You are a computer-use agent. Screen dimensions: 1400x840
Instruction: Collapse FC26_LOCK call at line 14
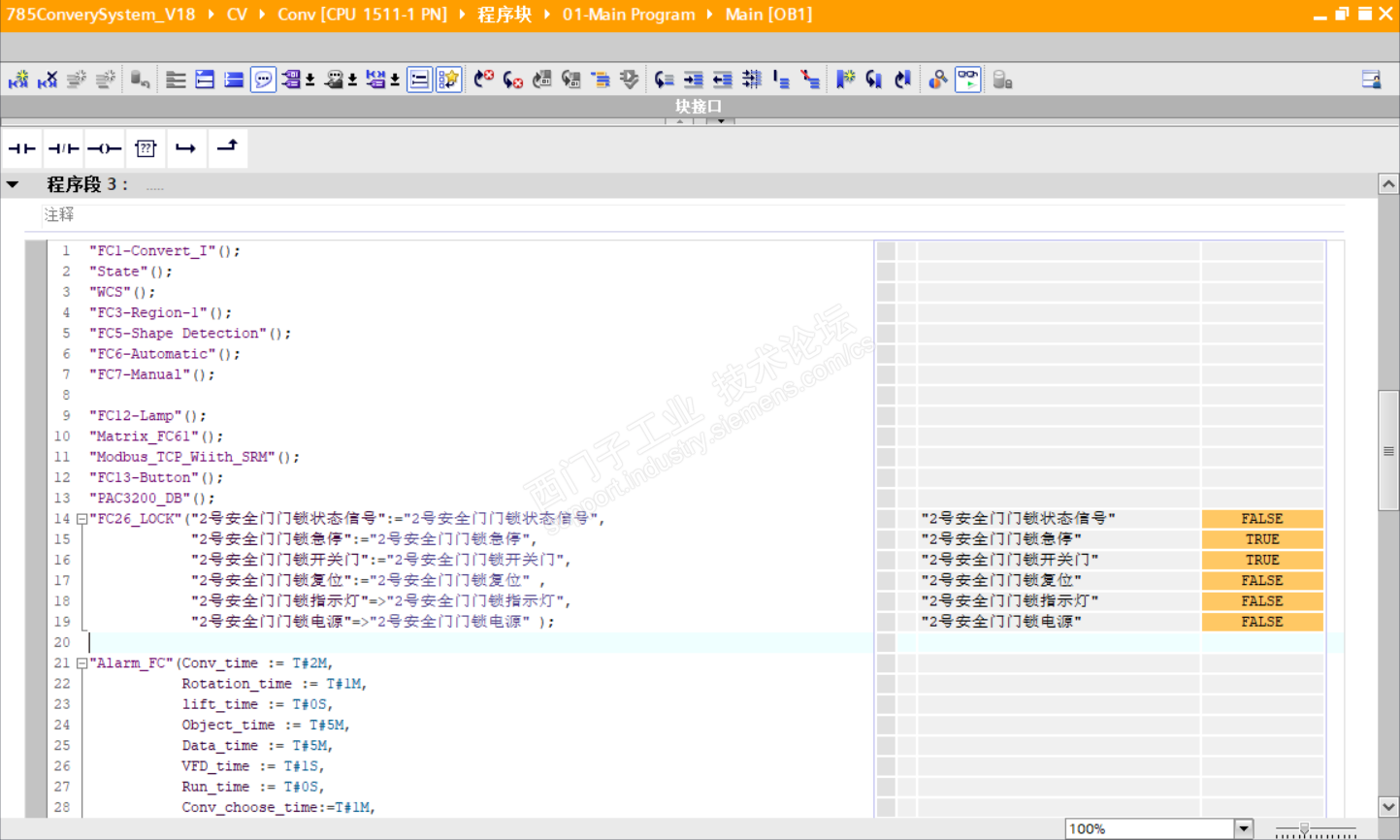click(x=82, y=519)
